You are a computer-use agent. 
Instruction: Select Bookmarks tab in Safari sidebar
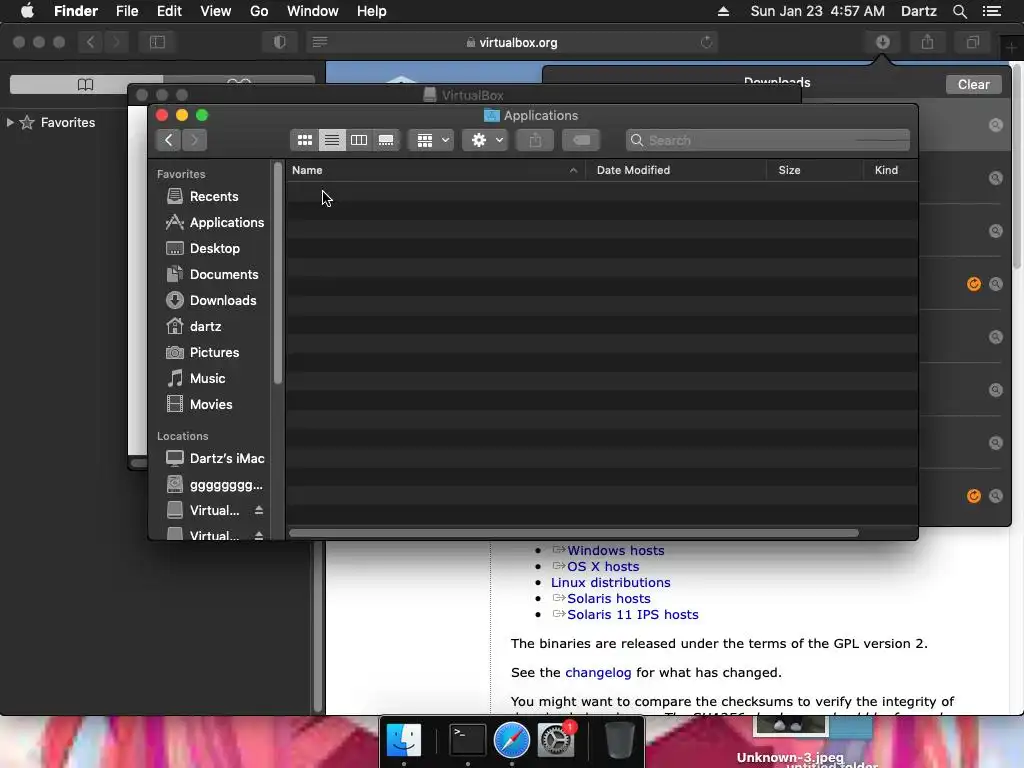tap(86, 85)
